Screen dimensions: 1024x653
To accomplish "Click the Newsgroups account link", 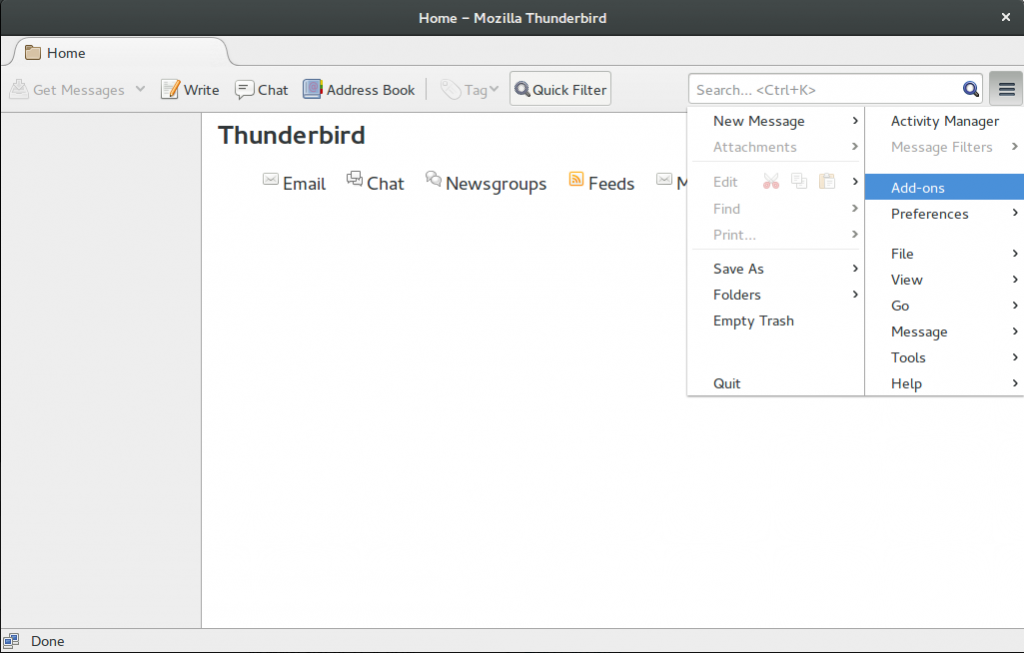I will pos(496,184).
